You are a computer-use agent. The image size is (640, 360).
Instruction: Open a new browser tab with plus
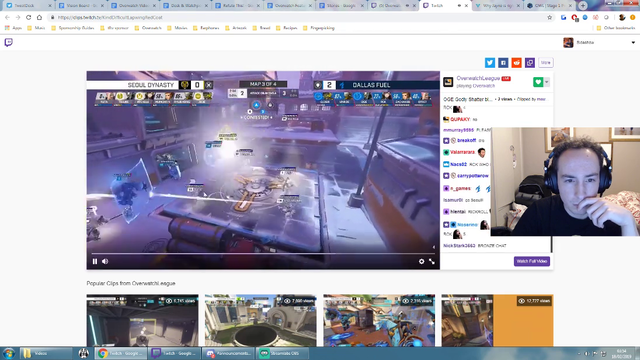[x=583, y=5]
